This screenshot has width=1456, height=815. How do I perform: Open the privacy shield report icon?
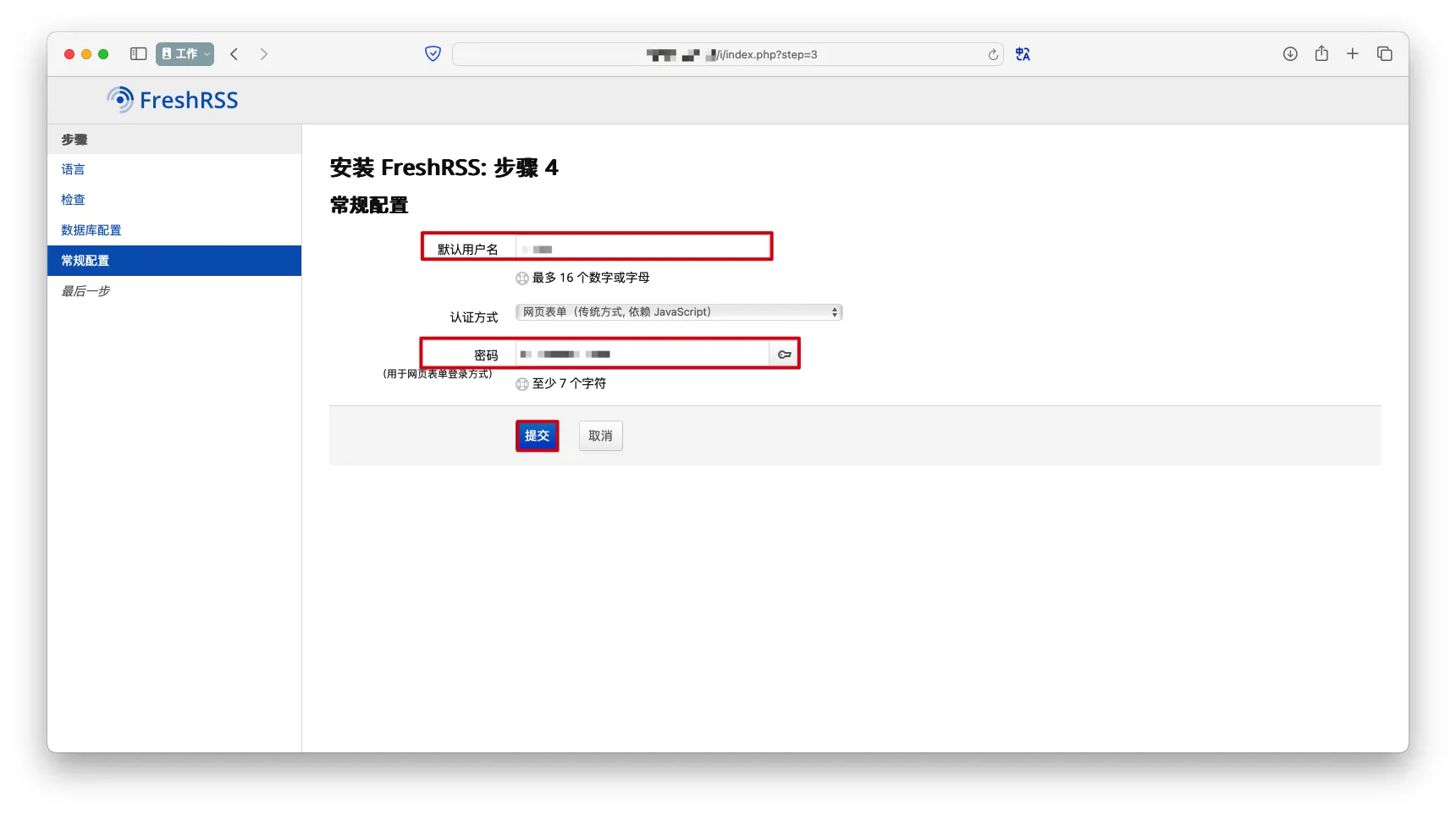click(x=433, y=54)
